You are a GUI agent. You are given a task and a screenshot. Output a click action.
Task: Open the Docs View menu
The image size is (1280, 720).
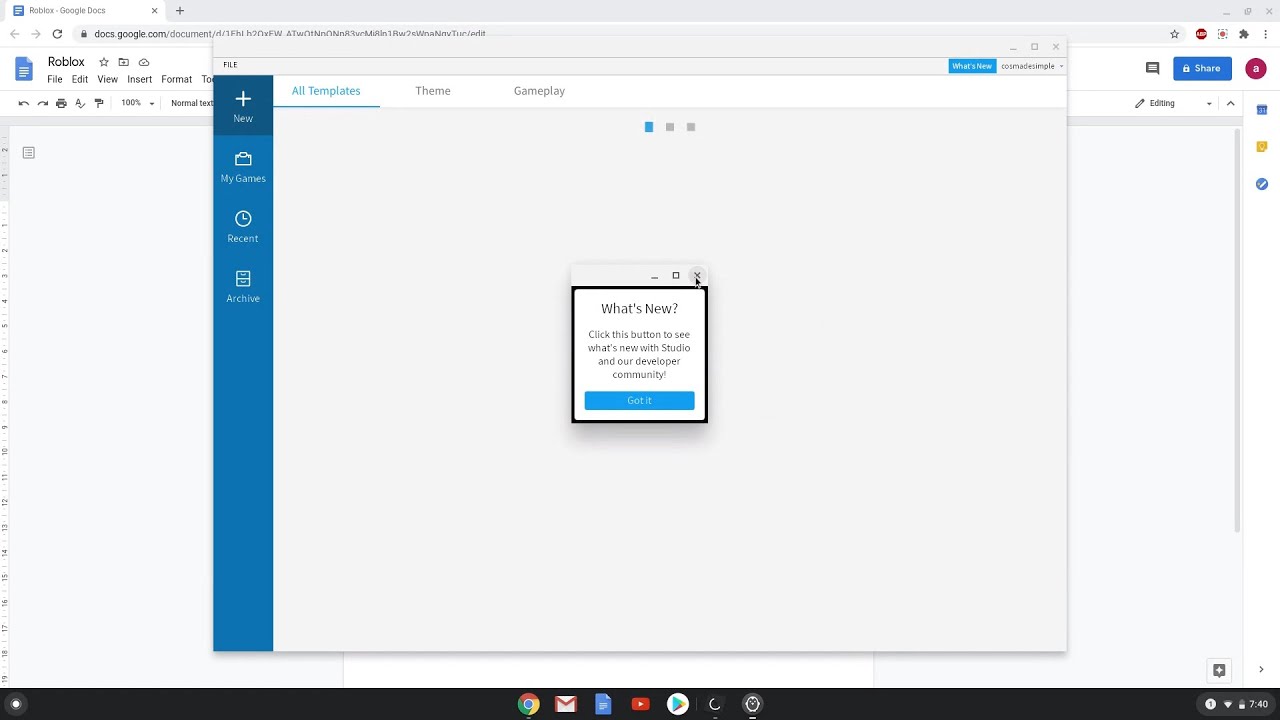tap(107, 79)
